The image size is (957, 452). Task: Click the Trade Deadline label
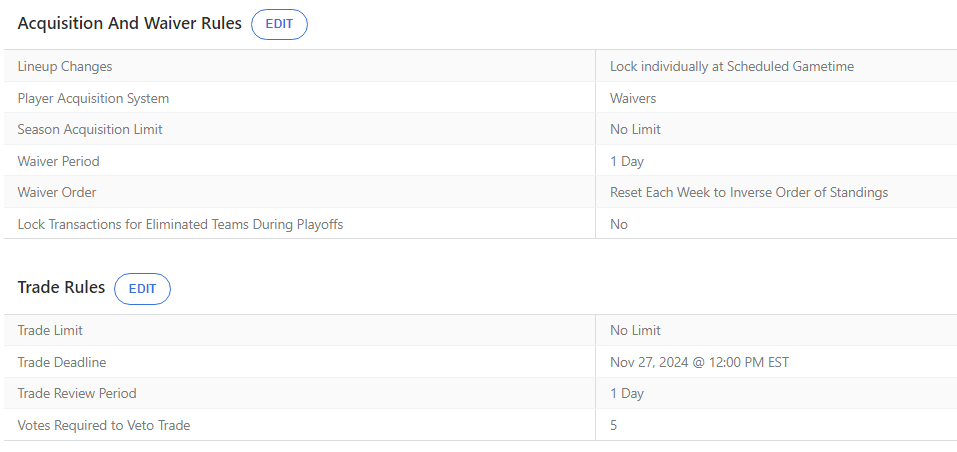(x=62, y=362)
